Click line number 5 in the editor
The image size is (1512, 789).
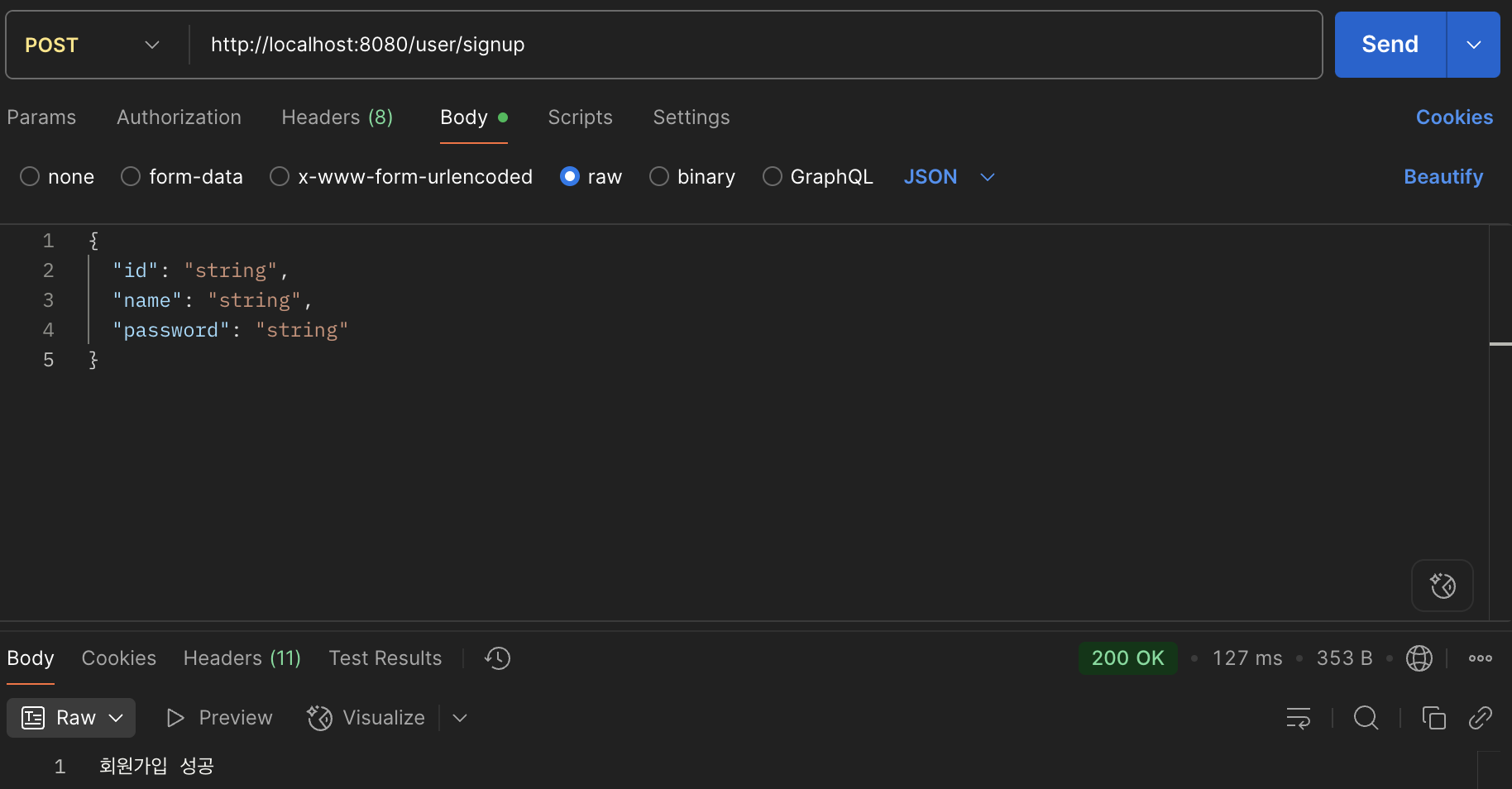pos(48,360)
